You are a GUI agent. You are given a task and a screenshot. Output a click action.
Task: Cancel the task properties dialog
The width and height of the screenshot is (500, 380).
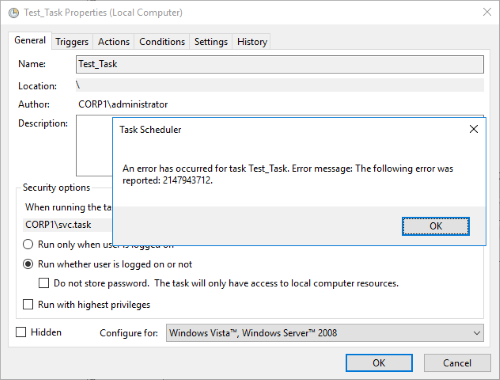(457, 363)
